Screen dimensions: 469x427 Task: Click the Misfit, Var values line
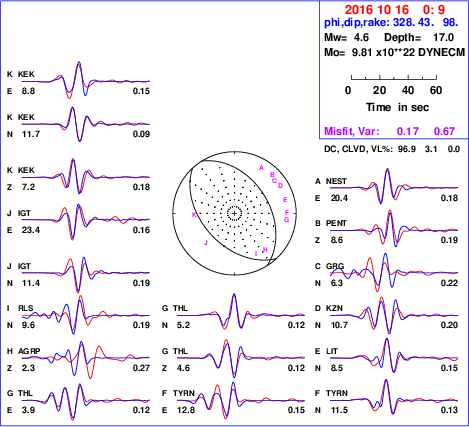point(390,131)
